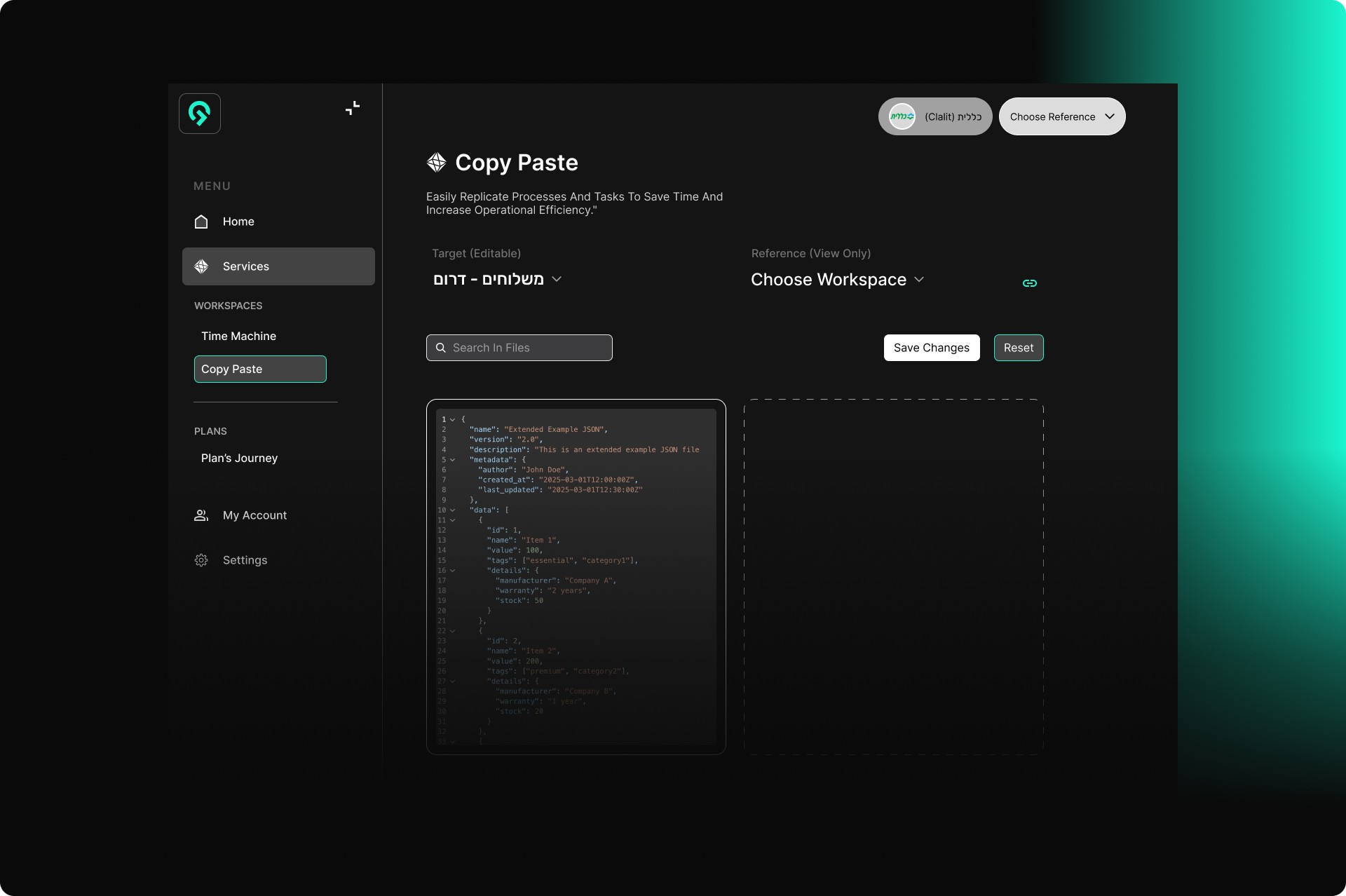Screen dimensions: 1346x896
Task: Select the Services menu item
Action: [278, 266]
